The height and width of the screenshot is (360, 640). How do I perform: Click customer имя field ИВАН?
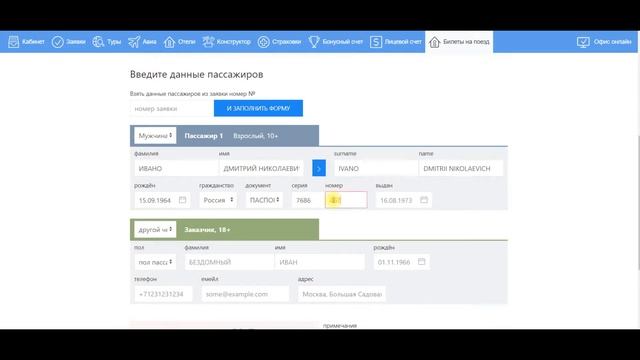click(x=320, y=262)
